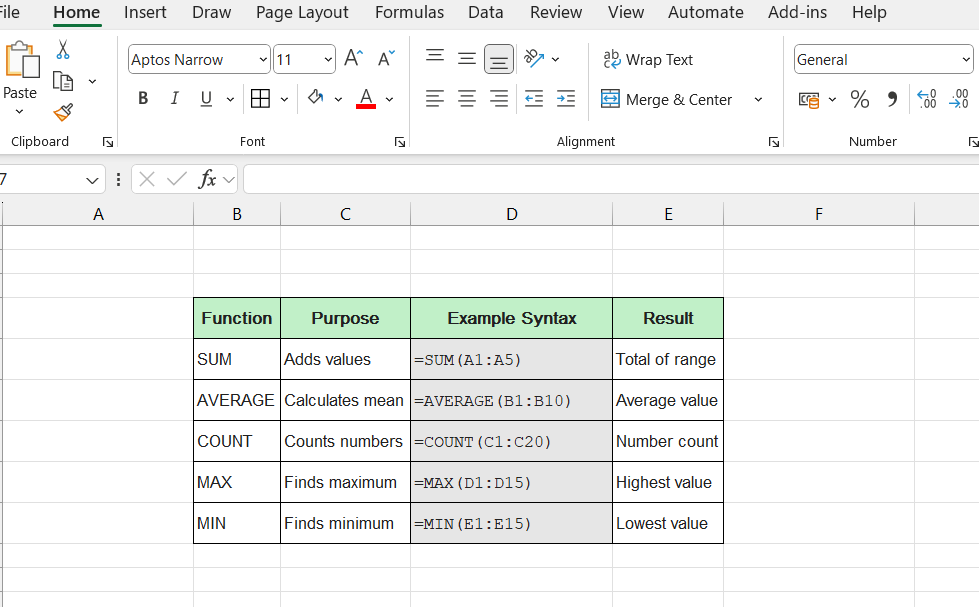Toggle Bold formatting

[143, 99]
